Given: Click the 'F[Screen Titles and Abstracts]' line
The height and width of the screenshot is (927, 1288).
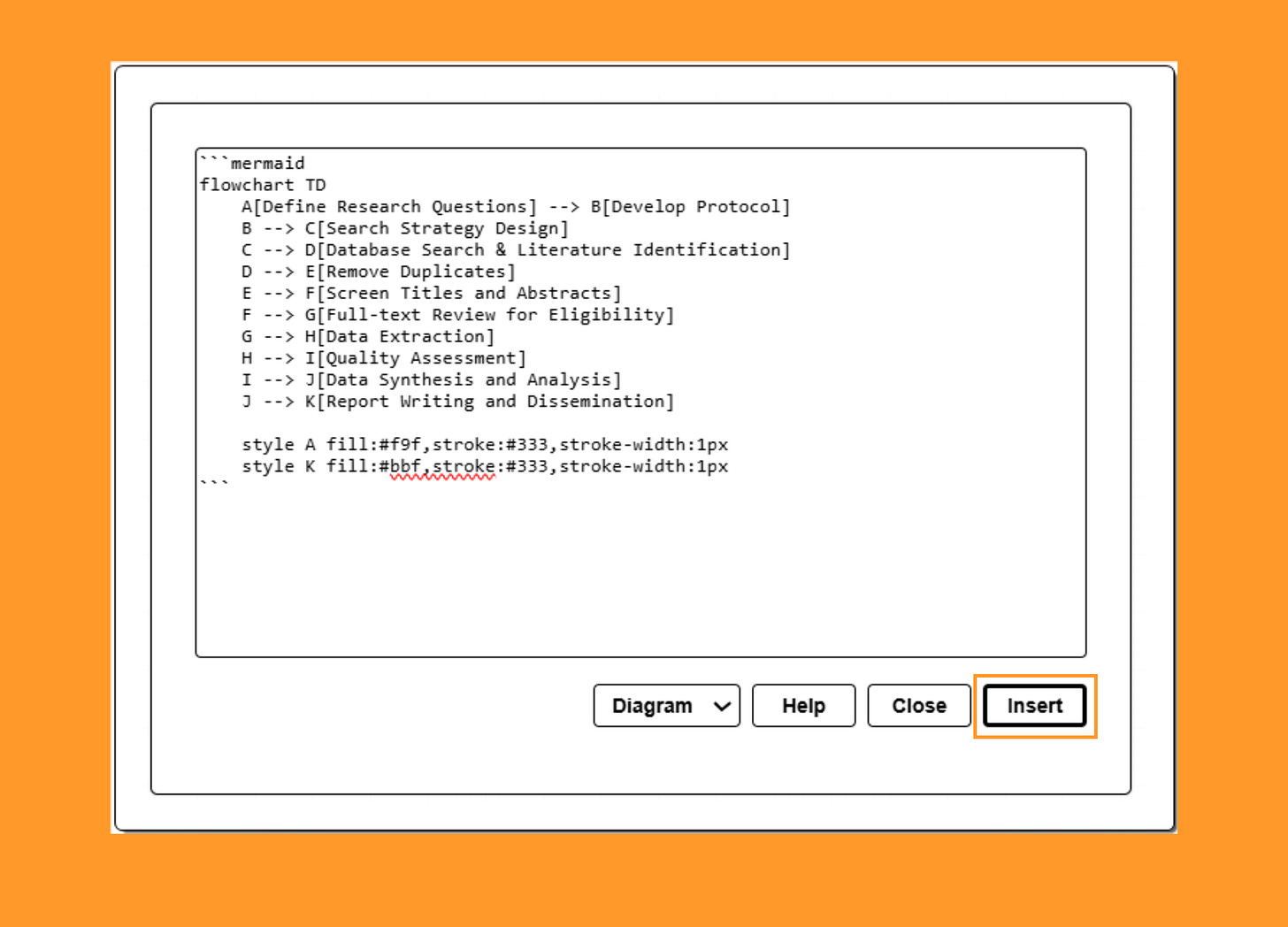Looking at the screenshot, I should 432,293.
